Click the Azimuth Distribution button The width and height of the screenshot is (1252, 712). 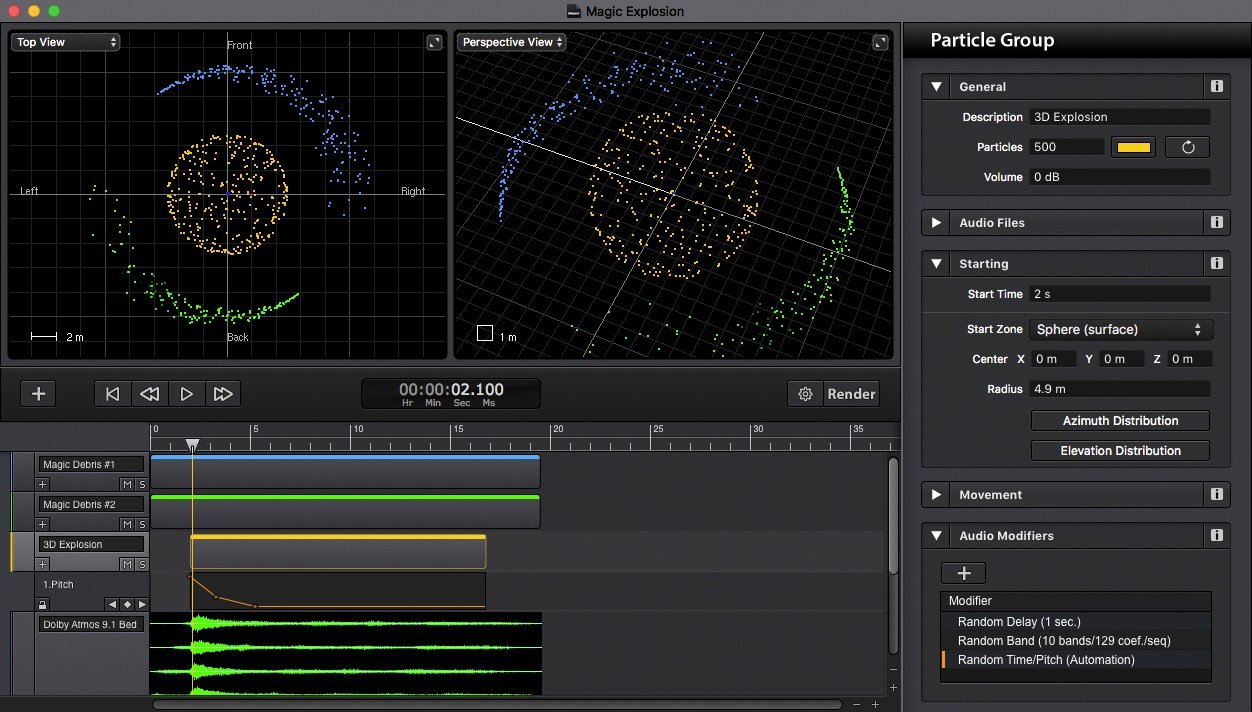(x=1120, y=421)
